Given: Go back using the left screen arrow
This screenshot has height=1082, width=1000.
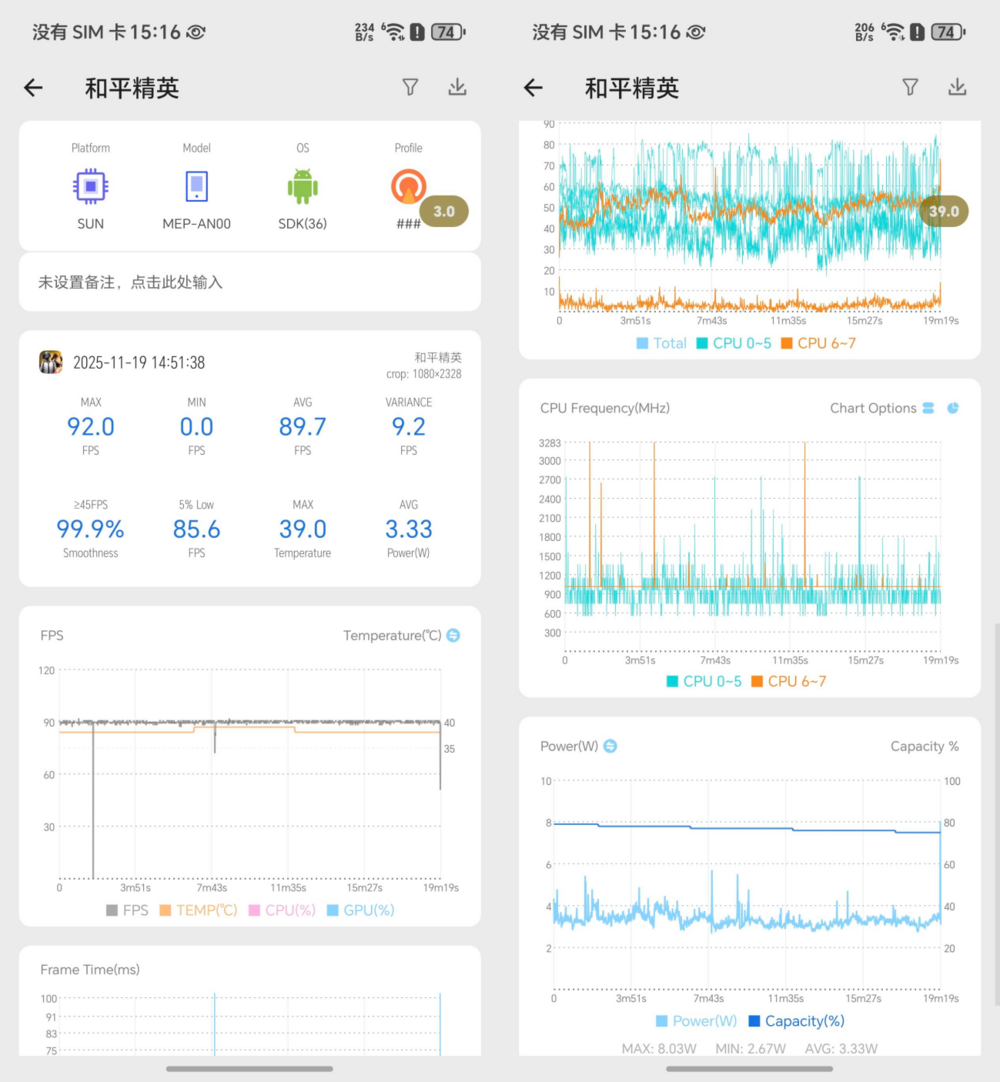Looking at the screenshot, I should [34, 88].
